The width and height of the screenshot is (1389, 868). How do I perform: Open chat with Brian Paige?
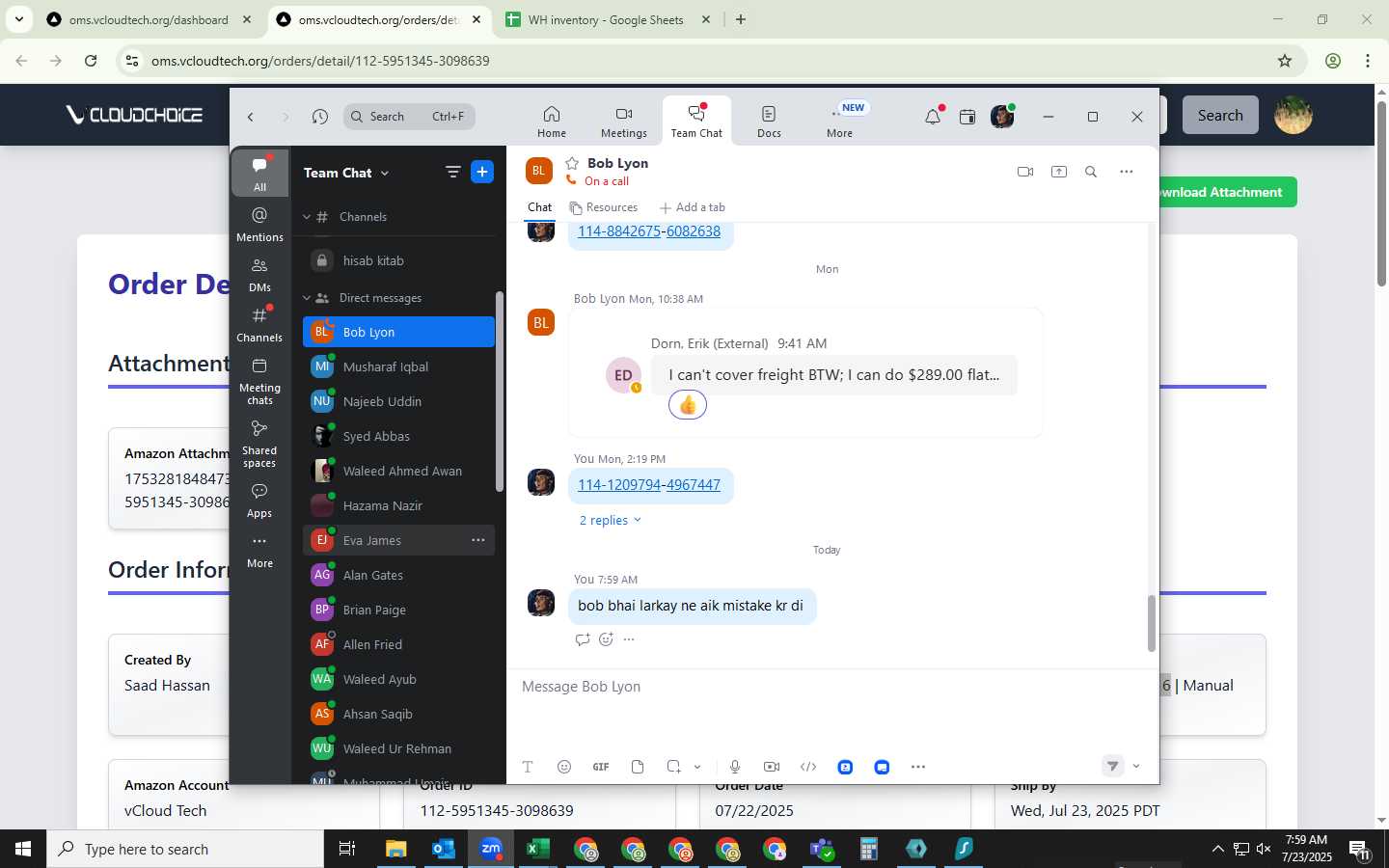(398, 610)
